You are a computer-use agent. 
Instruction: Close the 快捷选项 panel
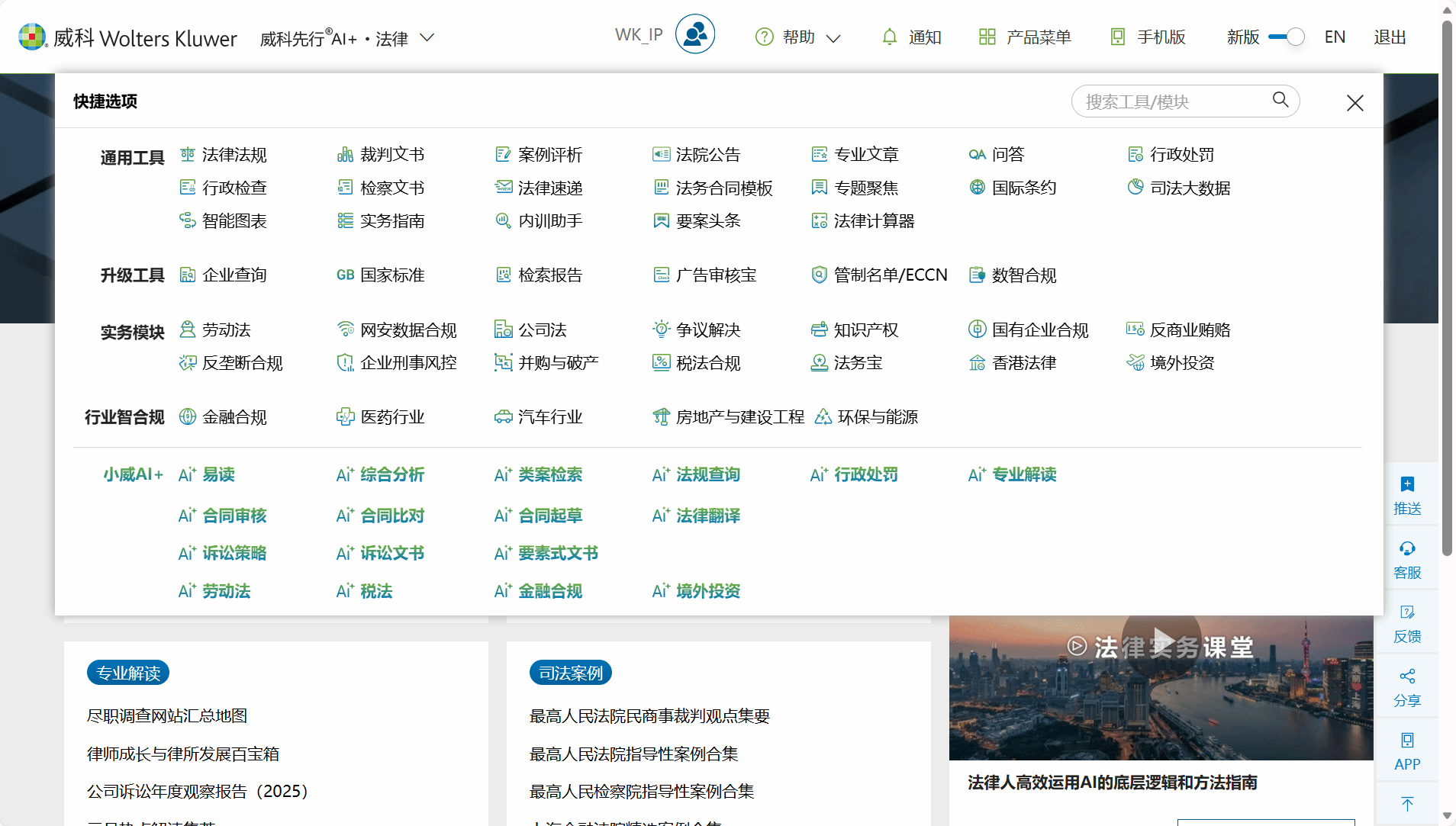1355,103
